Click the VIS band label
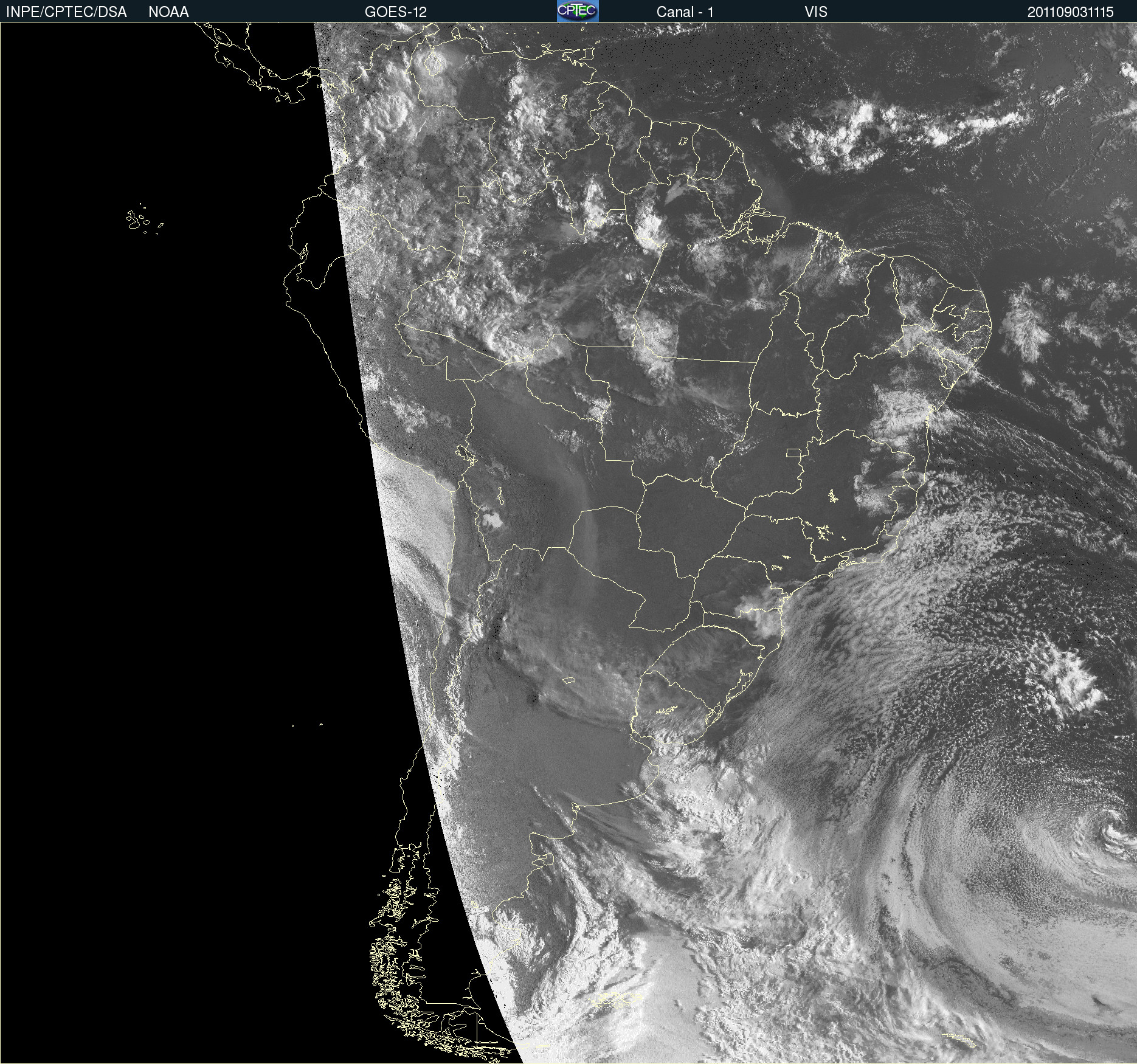 pyautogui.click(x=816, y=12)
